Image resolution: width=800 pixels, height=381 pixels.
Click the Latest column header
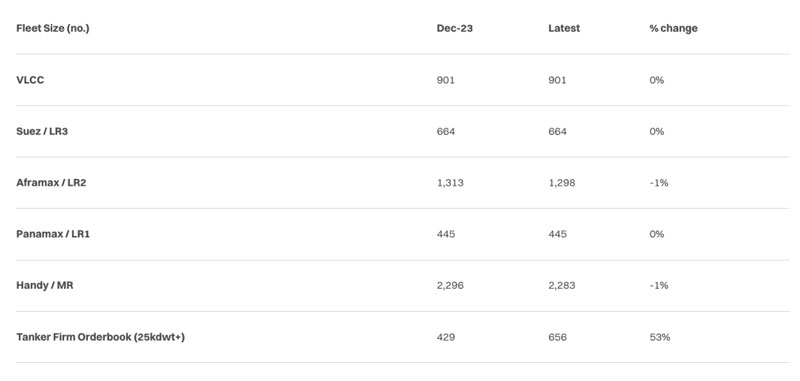pos(564,29)
